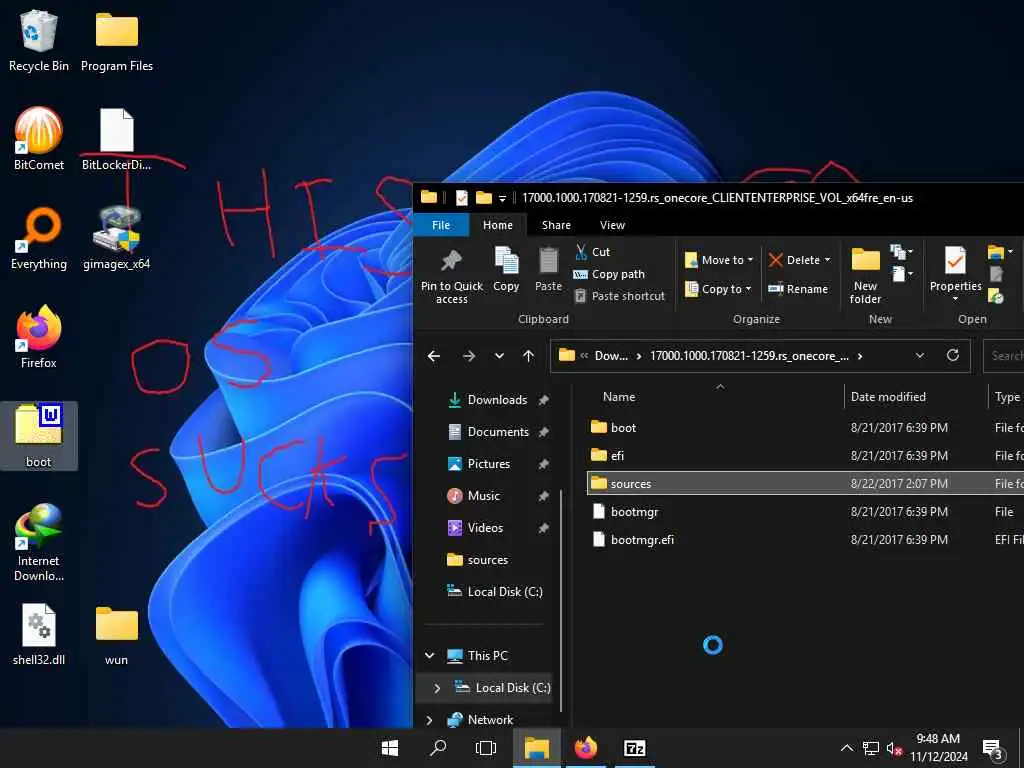Show hidden system tray icons
This screenshot has height=768, width=1024.
point(846,748)
